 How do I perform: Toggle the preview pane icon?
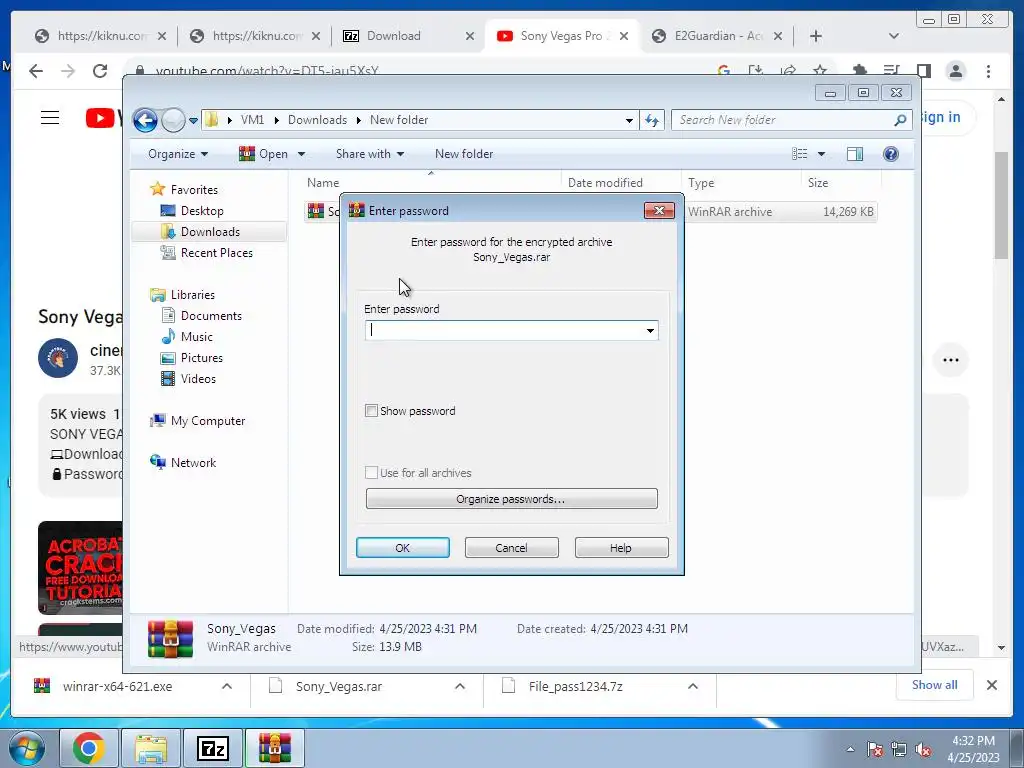(854, 154)
